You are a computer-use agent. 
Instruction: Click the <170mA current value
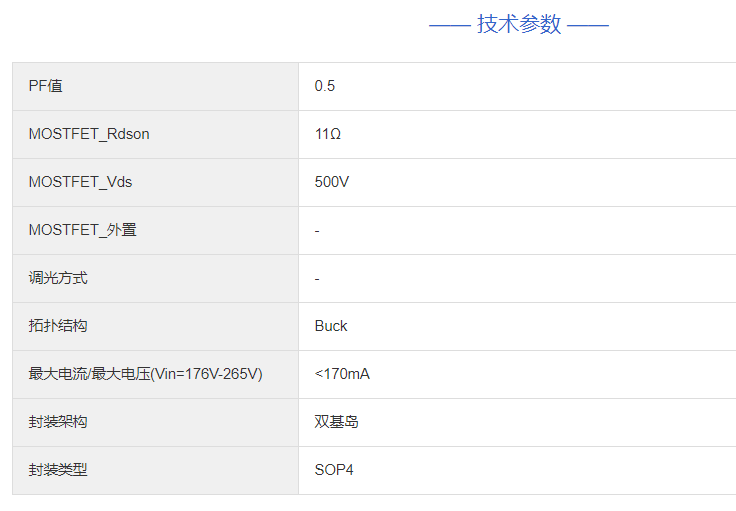[x=342, y=374]
